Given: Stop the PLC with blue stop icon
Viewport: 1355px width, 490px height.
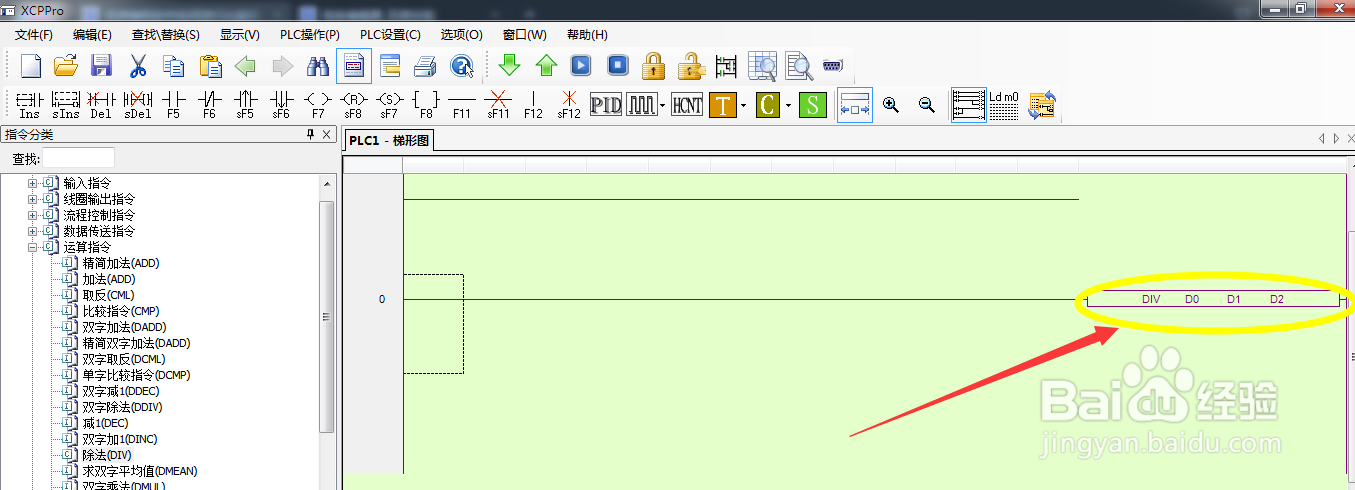Looking at the screenshot, I should [x=618, y=66].
